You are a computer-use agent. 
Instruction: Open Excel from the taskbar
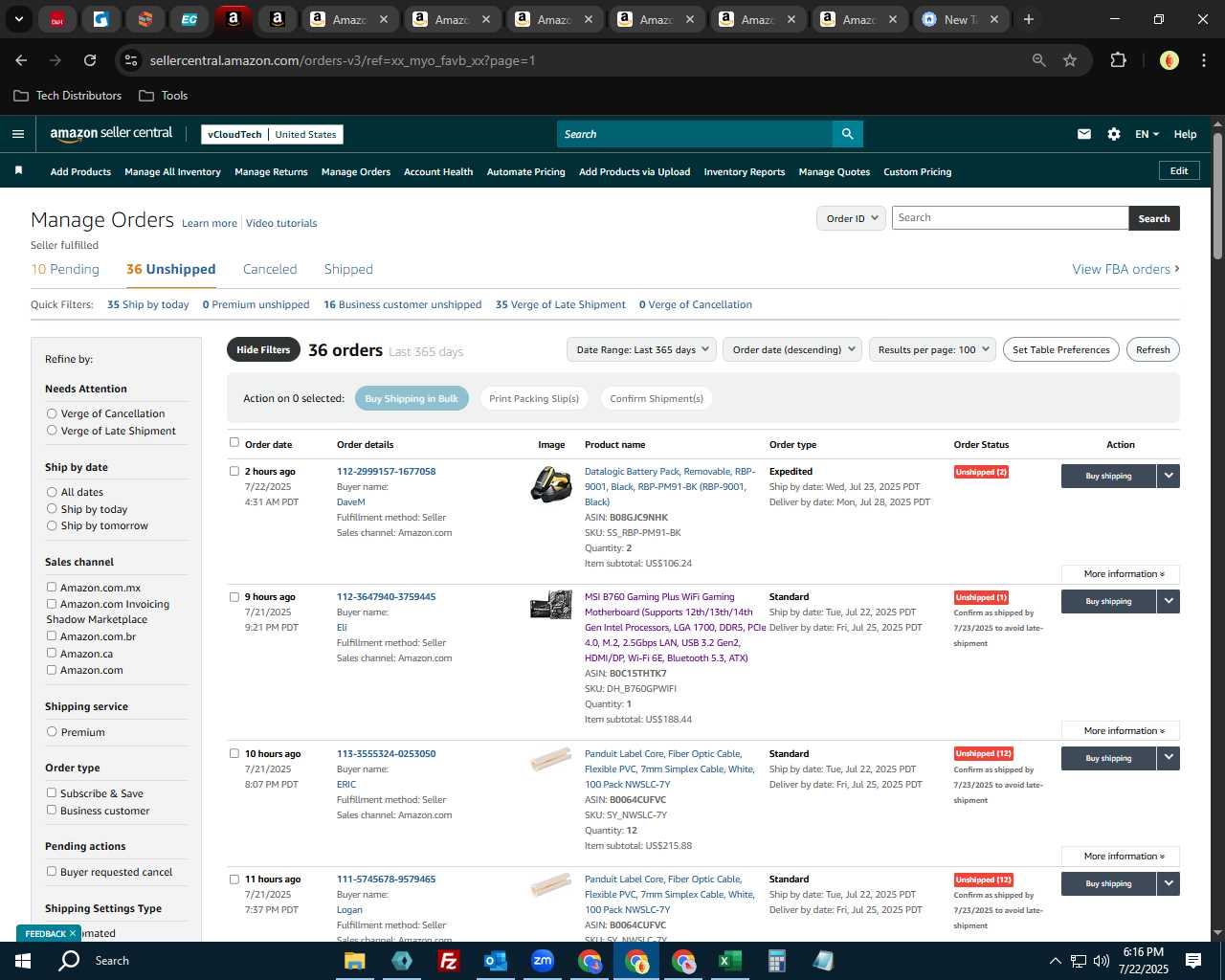[x=729, y=961]
